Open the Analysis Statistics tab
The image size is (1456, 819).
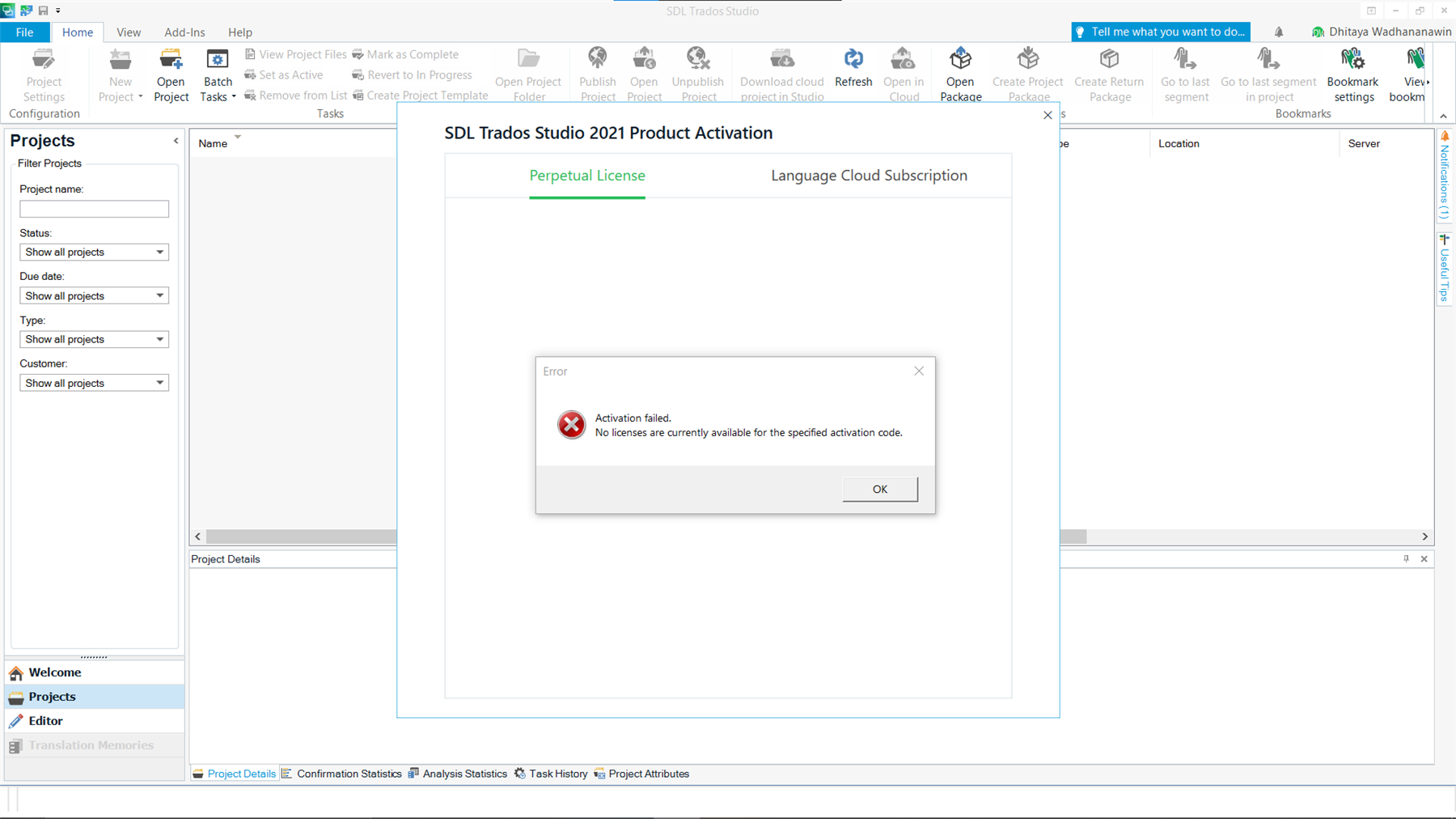pos(458,774)
